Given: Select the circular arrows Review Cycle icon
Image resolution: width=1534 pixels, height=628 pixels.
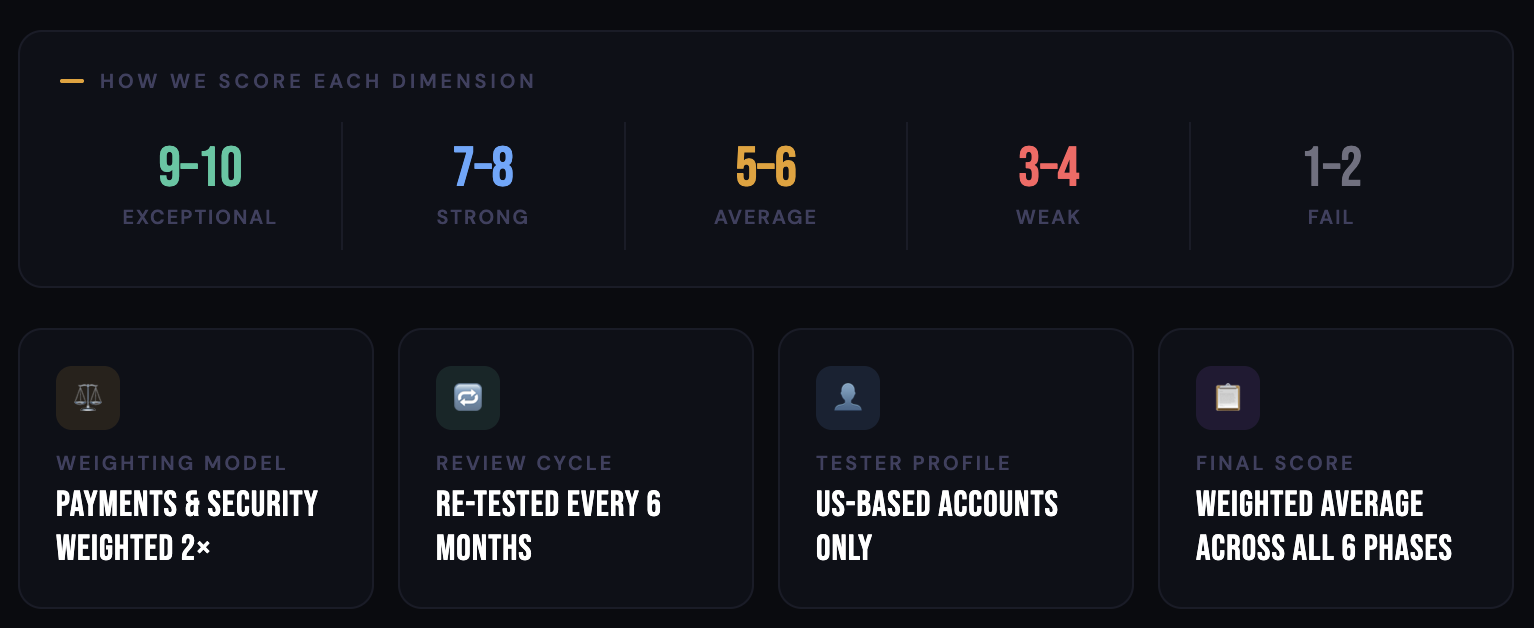Looking at the screenshot, I should point(468,397).
